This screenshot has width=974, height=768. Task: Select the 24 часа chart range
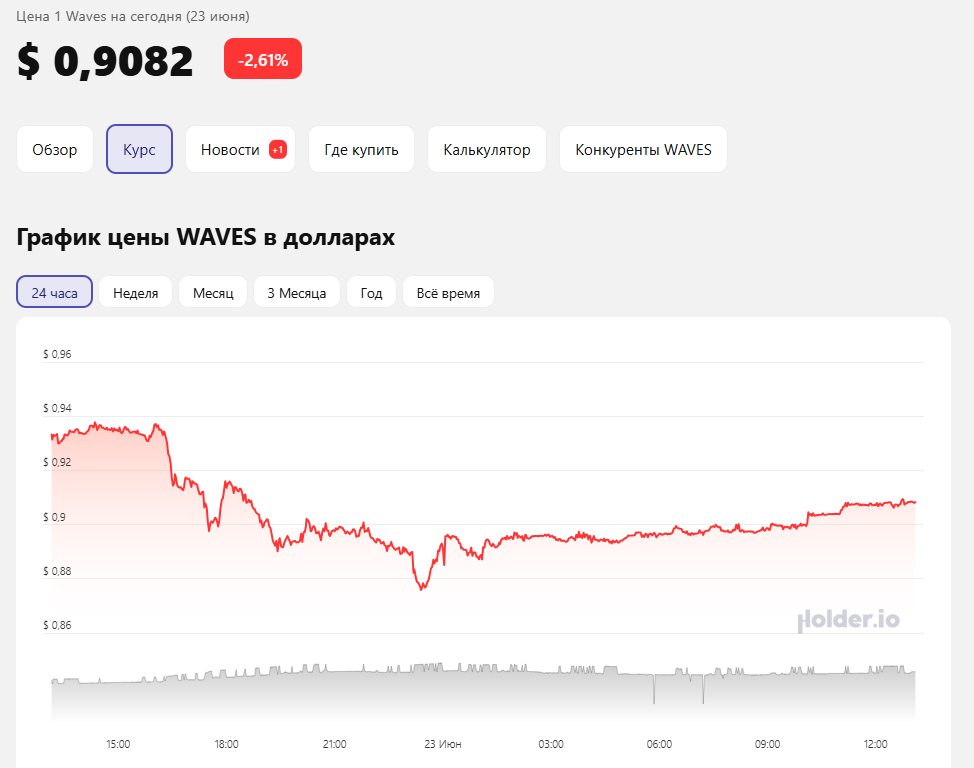tap(55, 292)
